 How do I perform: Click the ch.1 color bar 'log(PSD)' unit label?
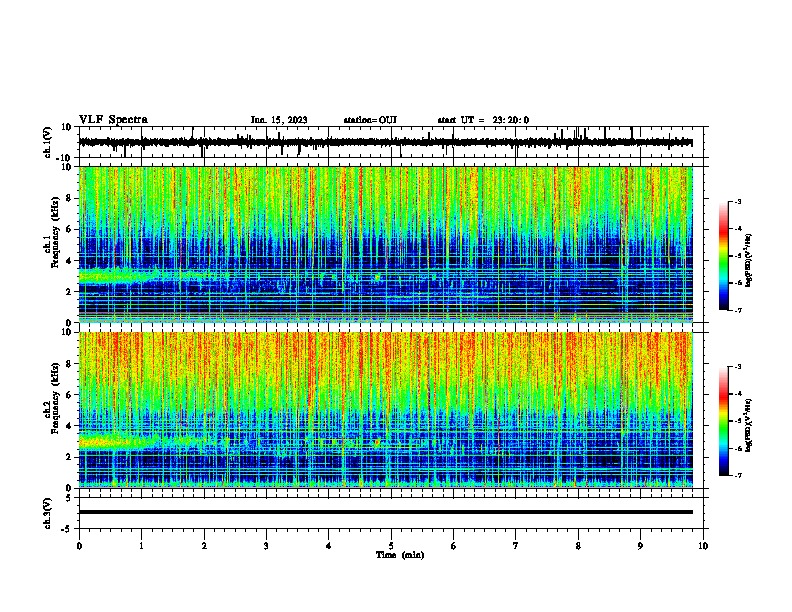pyautogui.click(x=749, y=260)
